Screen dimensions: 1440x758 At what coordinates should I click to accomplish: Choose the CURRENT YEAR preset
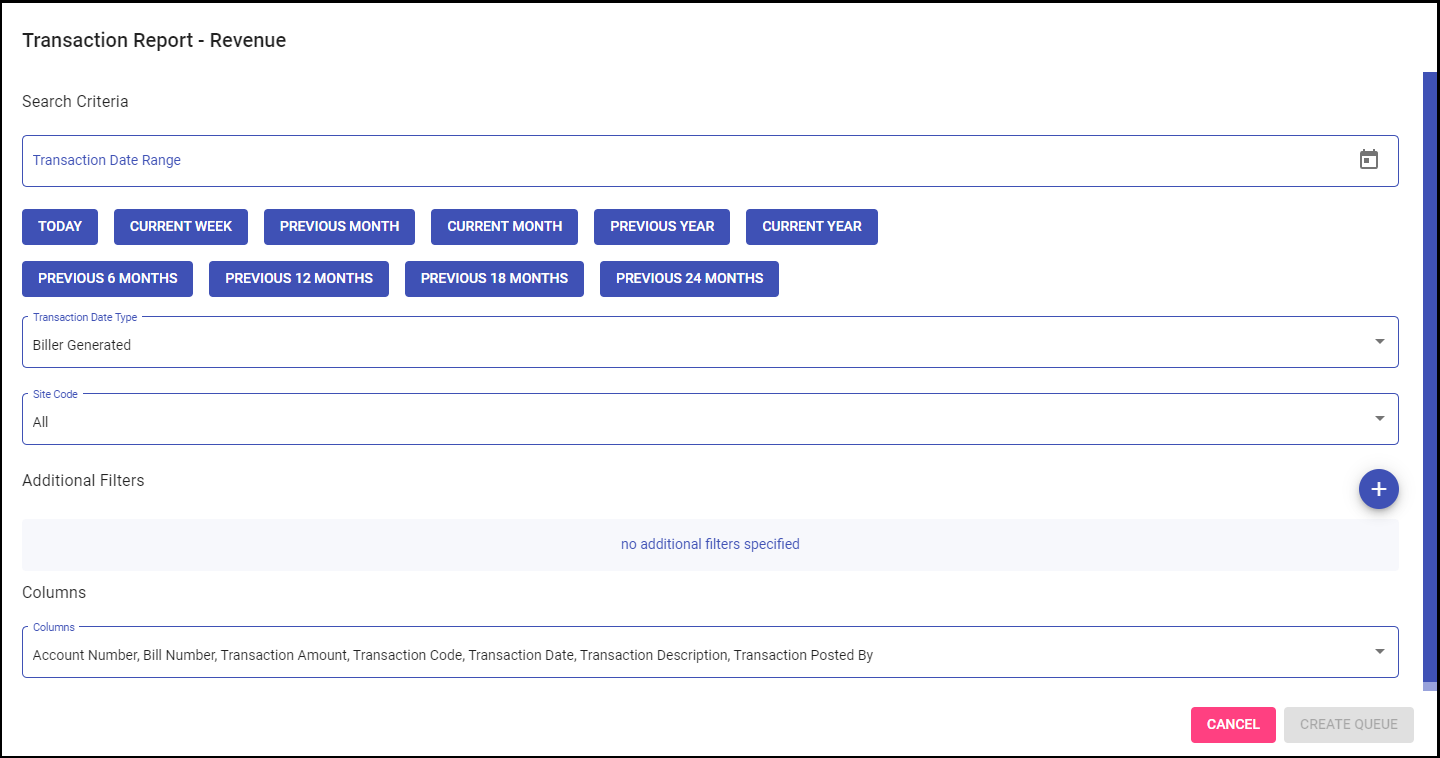pyautogui.click(x=811, y=227)
